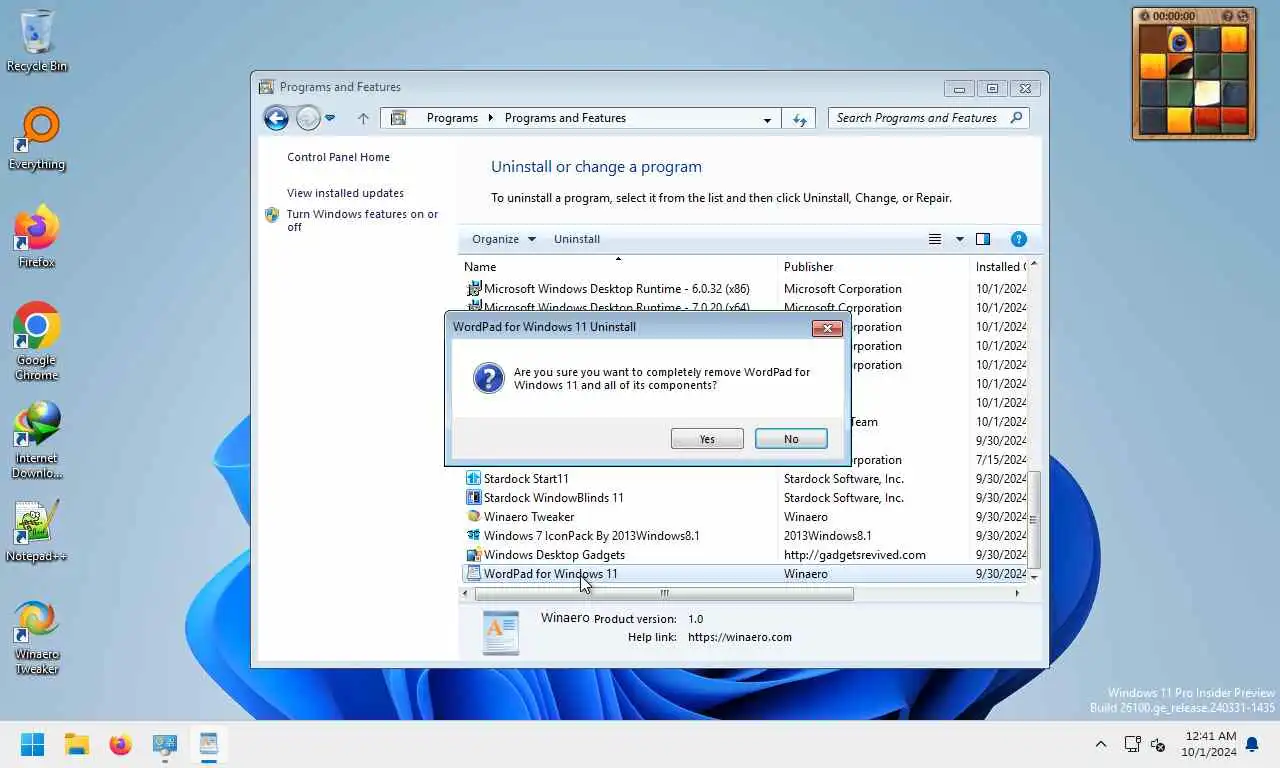Cancel removal with the No button

click(x=791, y=439)
